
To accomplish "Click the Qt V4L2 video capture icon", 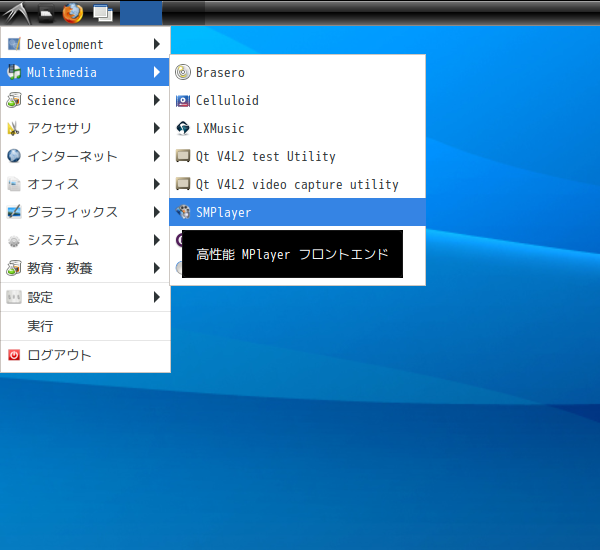I will (x=183, y=184).
